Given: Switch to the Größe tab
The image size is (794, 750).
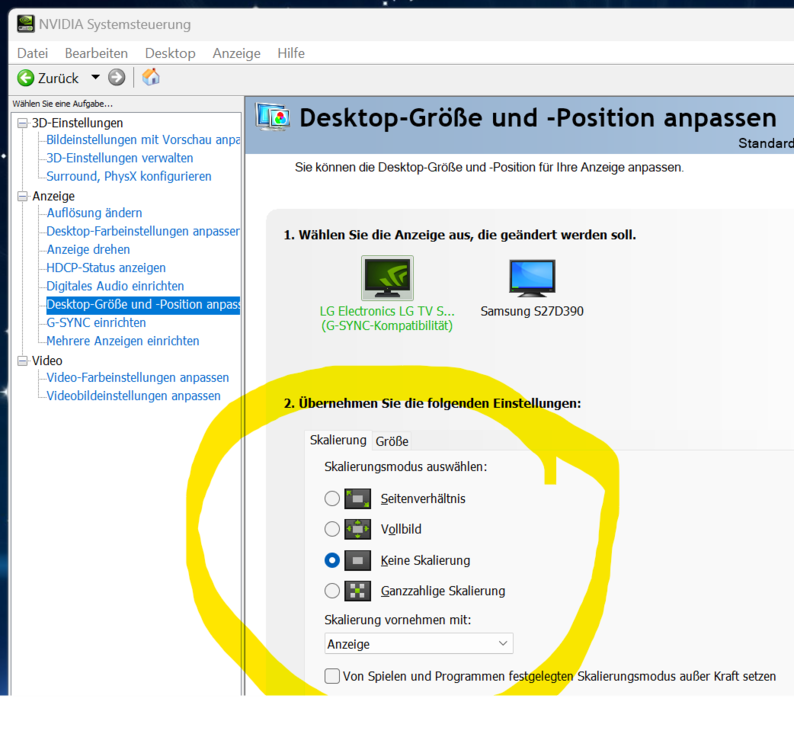Looking at the screenshot, I should click(392, 441).
